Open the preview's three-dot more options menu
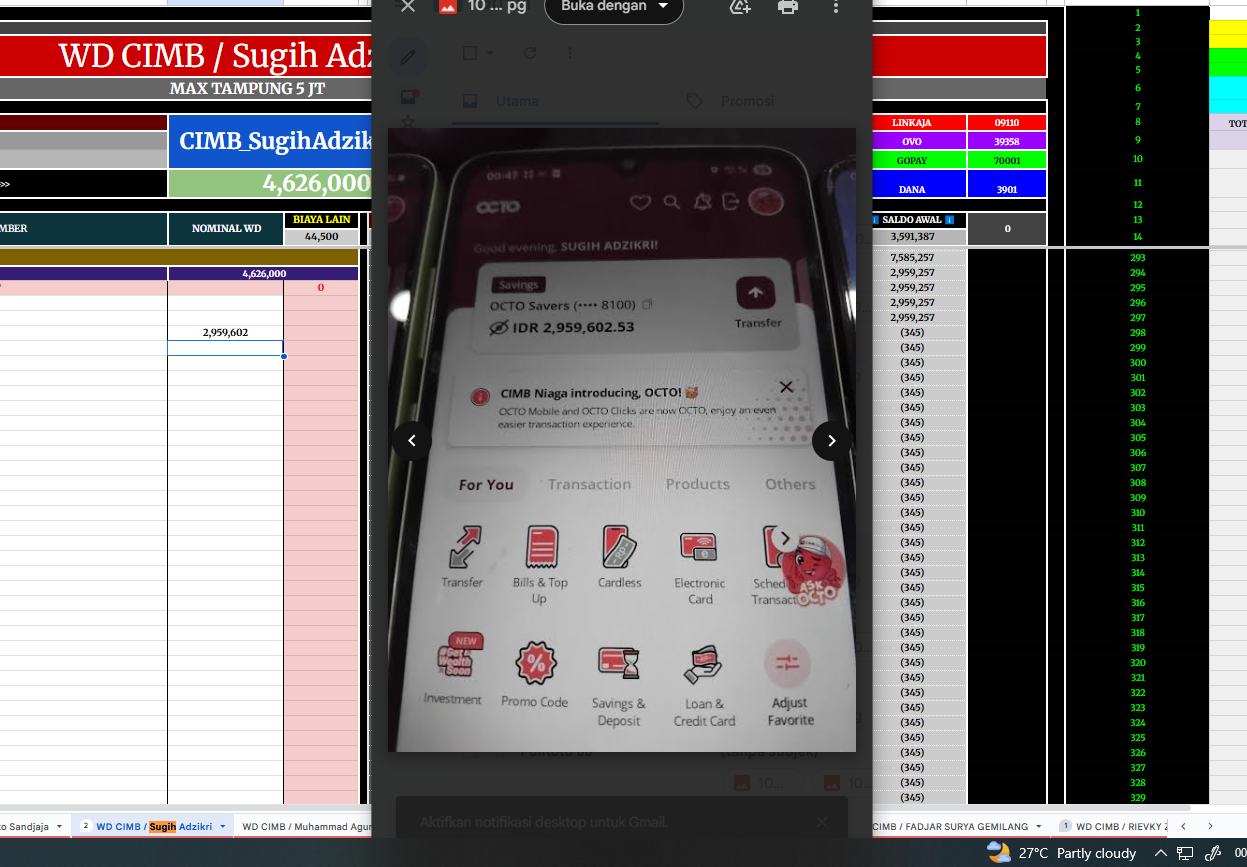Image resolution: width=1247 pixels, height=867 pixels. pyautogui.click(x=836, y=6)
